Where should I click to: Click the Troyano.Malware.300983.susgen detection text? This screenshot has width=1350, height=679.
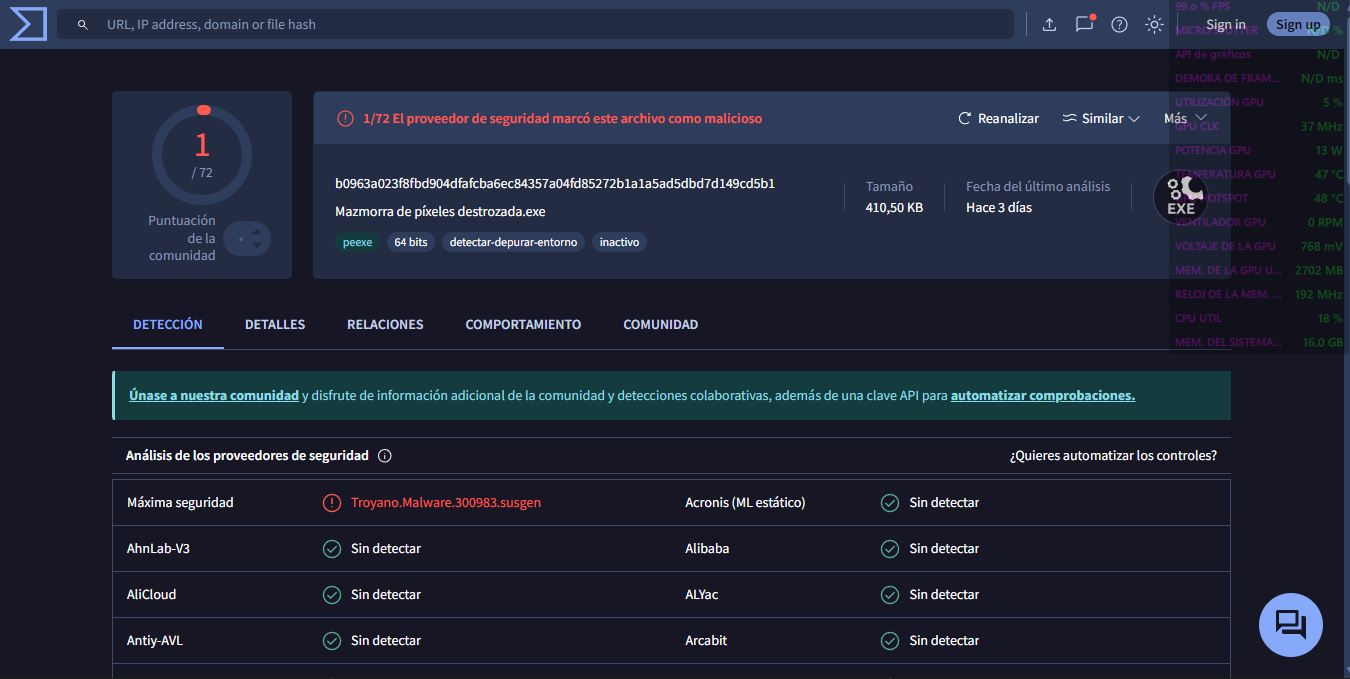[x=446, y=502]
